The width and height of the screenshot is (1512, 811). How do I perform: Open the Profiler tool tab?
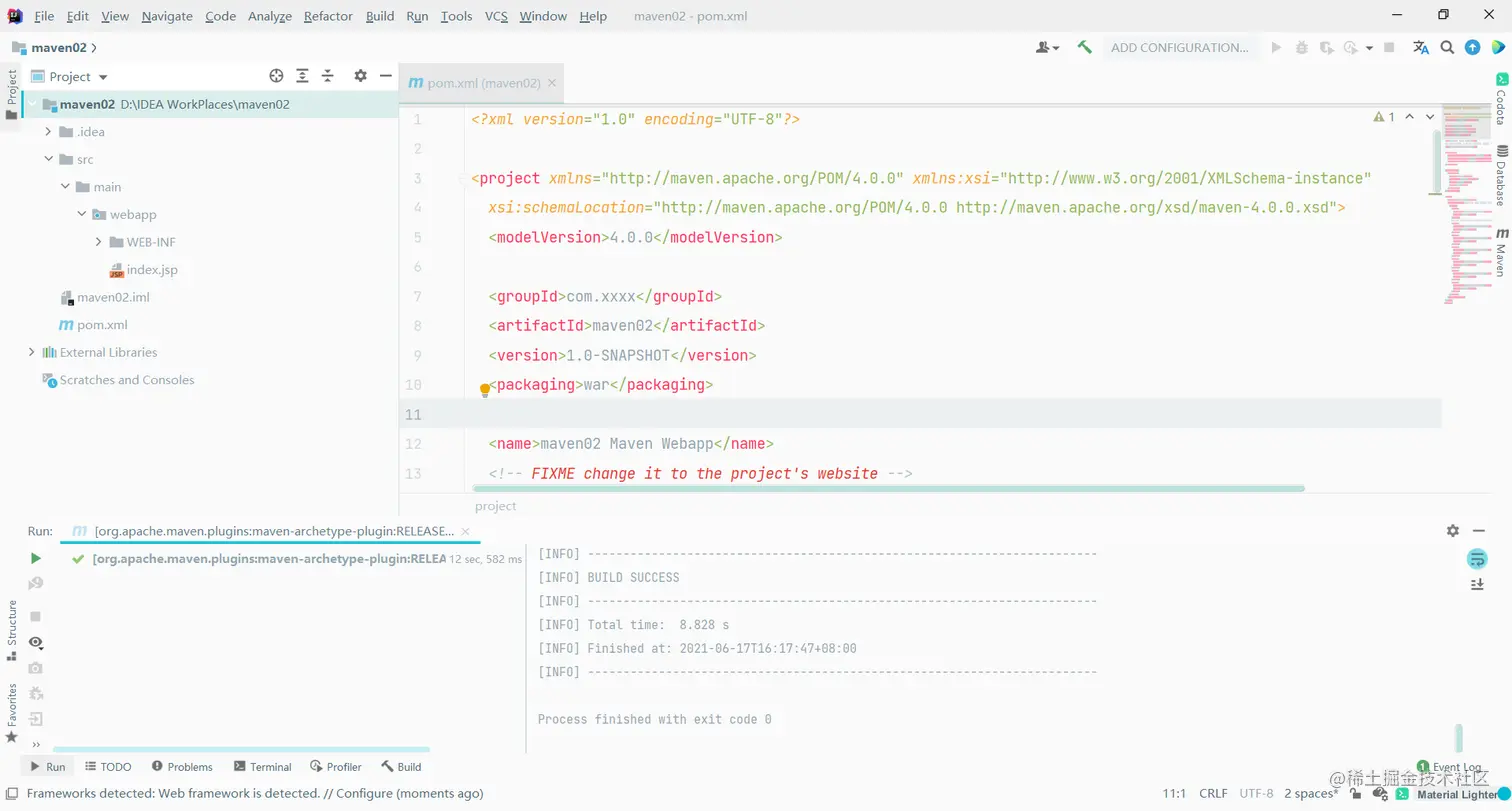click(x=336, y=767)
